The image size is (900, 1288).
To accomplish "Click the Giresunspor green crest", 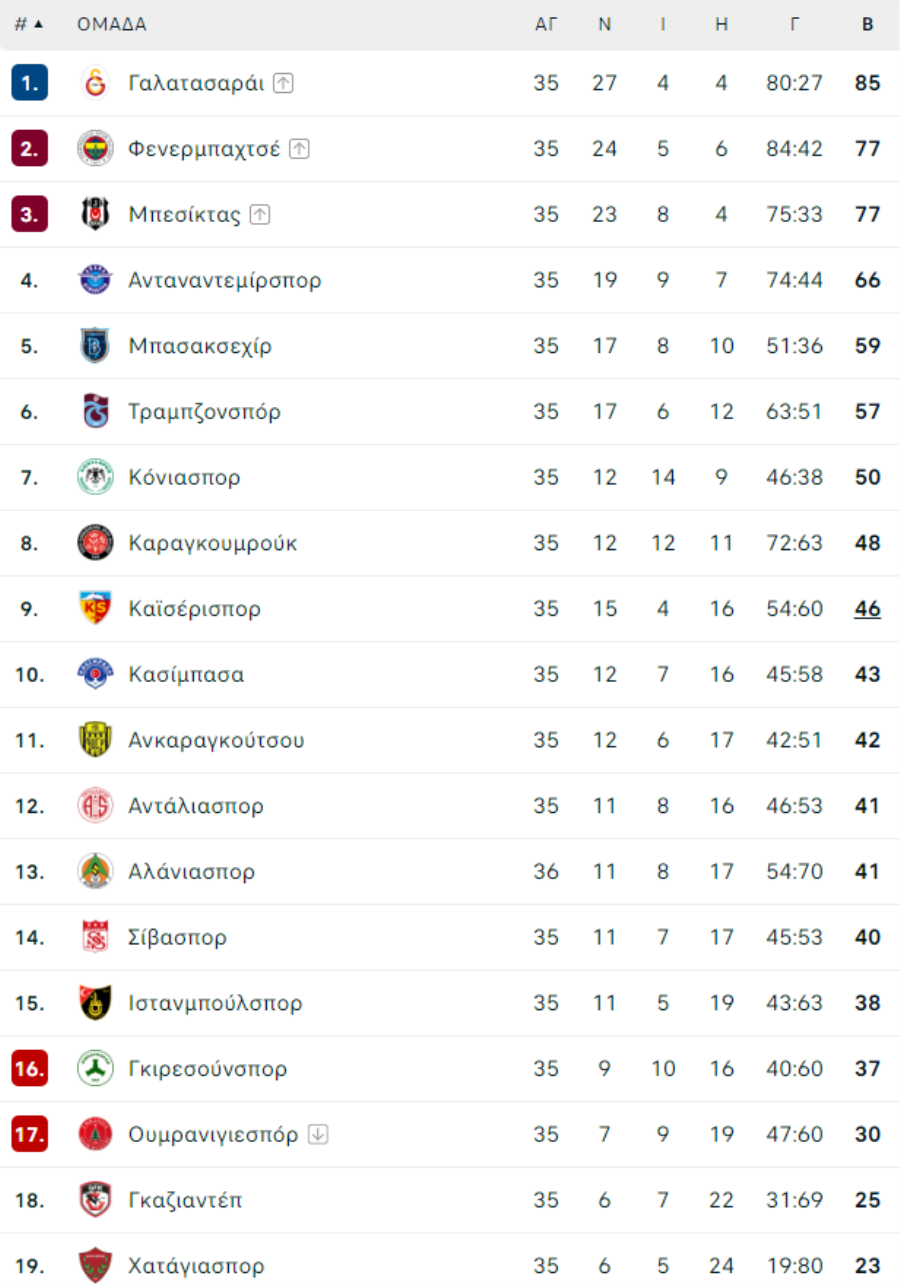I will (96, 1069).
